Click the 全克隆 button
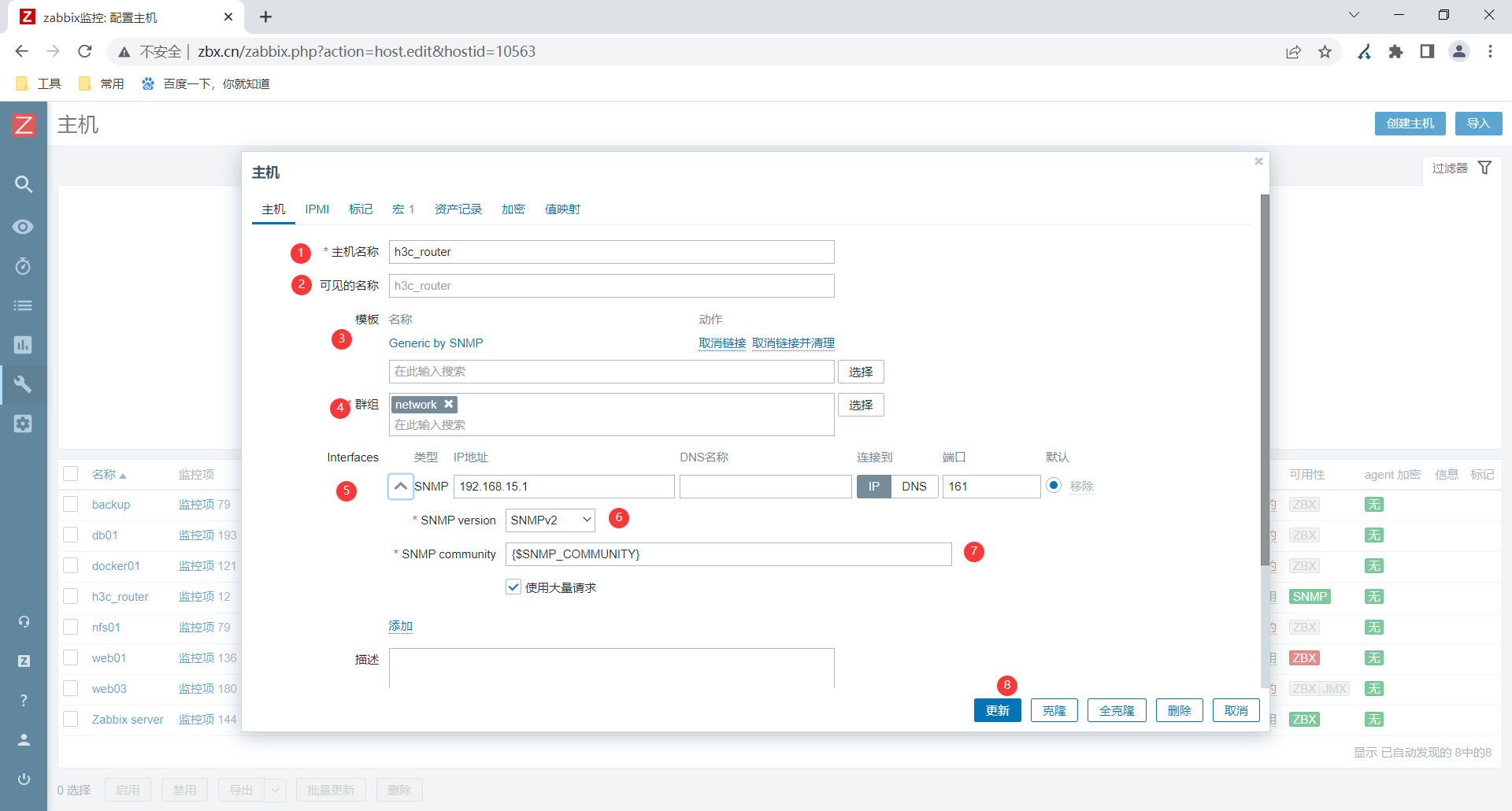Image resolution: width=1512 pixels, height=811 pixels. pyautogui.click(x=1117, y=710)
